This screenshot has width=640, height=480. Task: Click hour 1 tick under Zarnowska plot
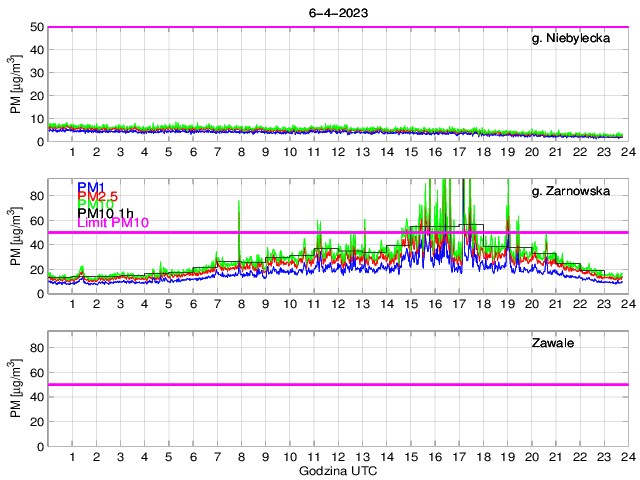pyautogui.click(x=72, y=304)
